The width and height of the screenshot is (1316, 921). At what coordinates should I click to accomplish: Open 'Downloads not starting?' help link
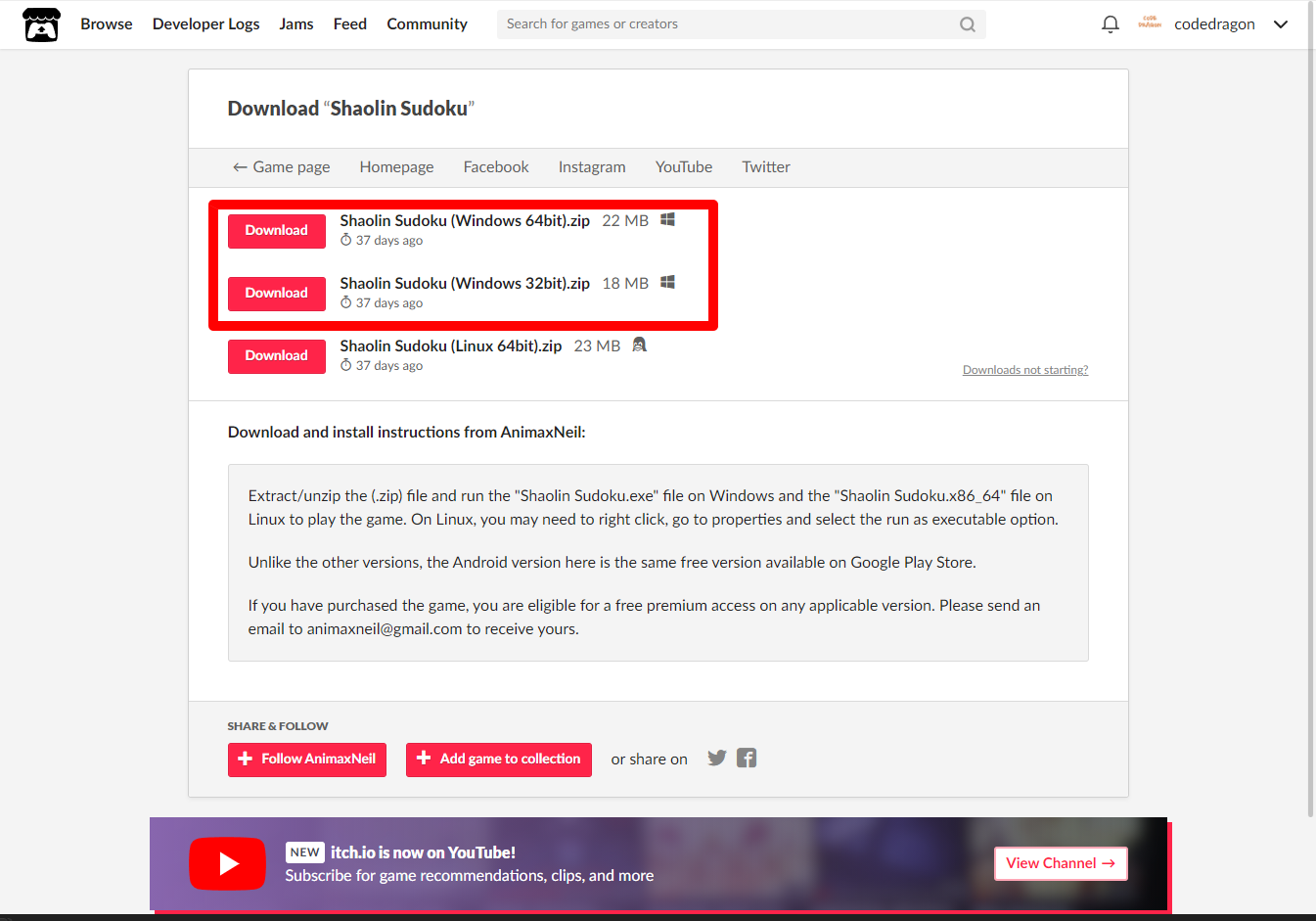pyautogui.click(x=1025, y=370)
